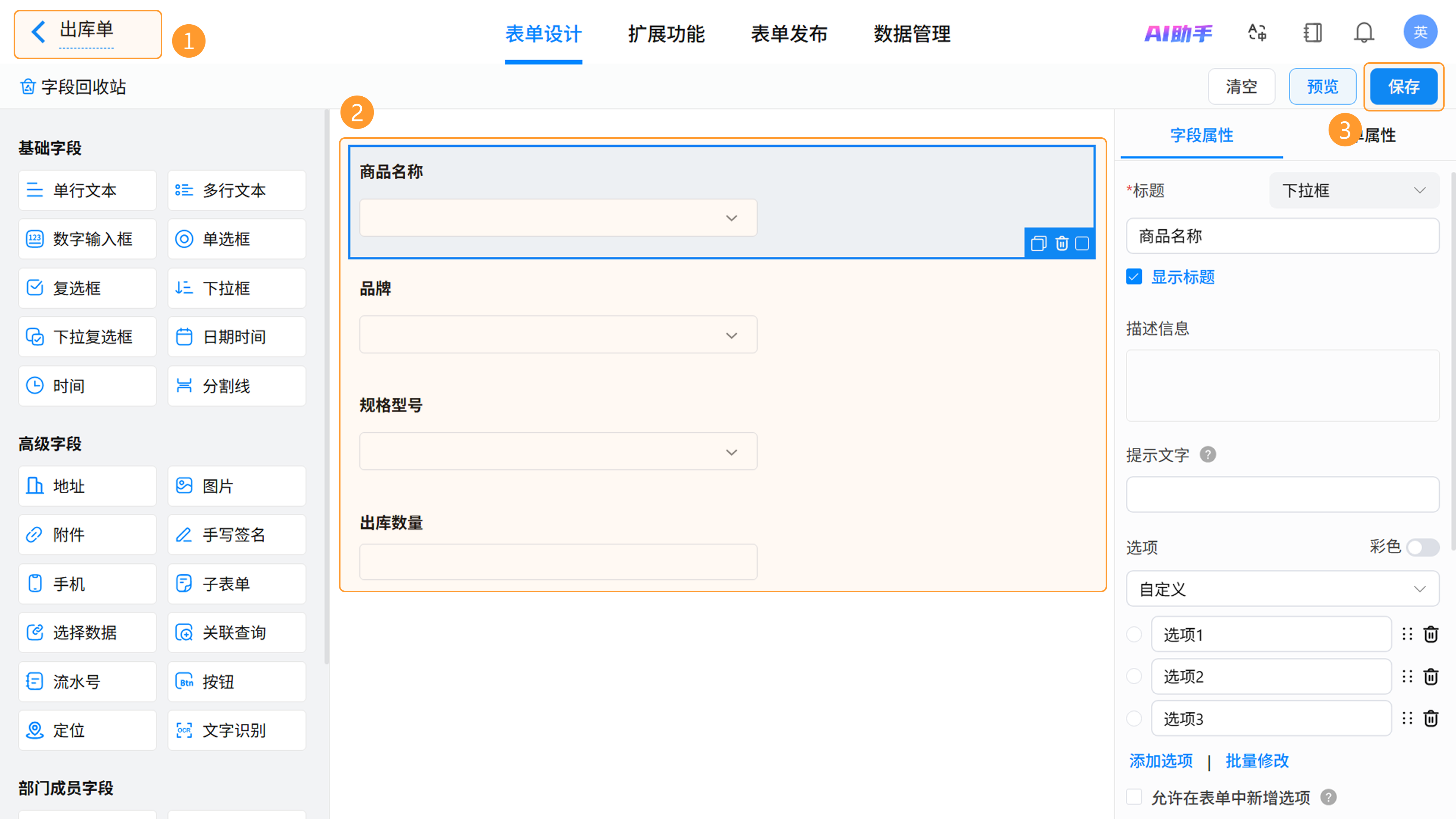This screenshot has height=819, width=1456.
Task: Open the 品牌 dropdown in form canvas
Action: coord(558,335)
